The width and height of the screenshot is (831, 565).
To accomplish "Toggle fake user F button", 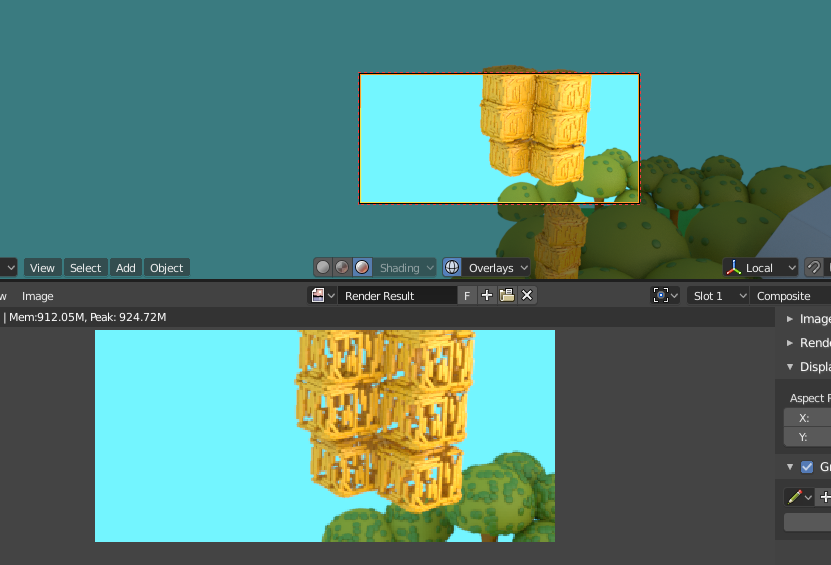I will coord(467,296).
